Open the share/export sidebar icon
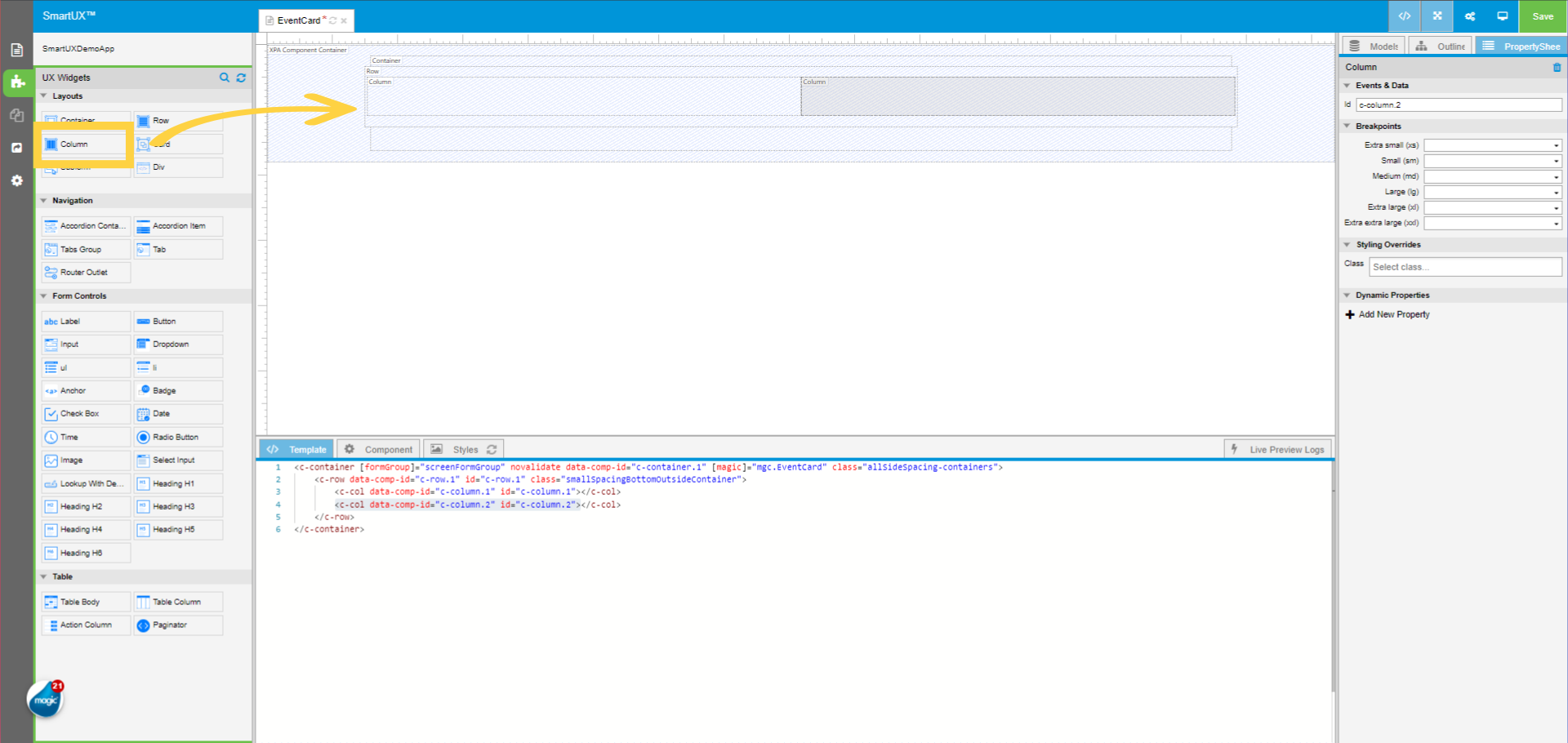The width and height of the screenshot is (1568, 743). pyautogui.click(x=16, y=148)
